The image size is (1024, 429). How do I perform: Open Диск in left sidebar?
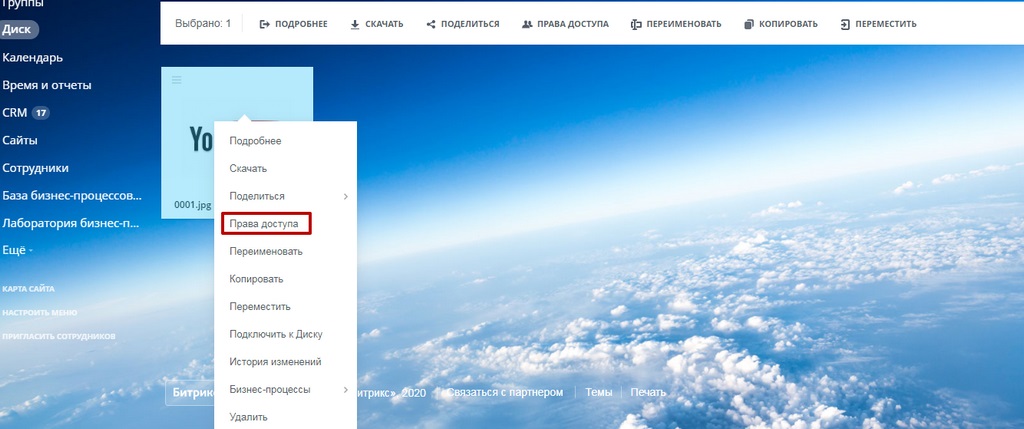[x=17, y=29]
